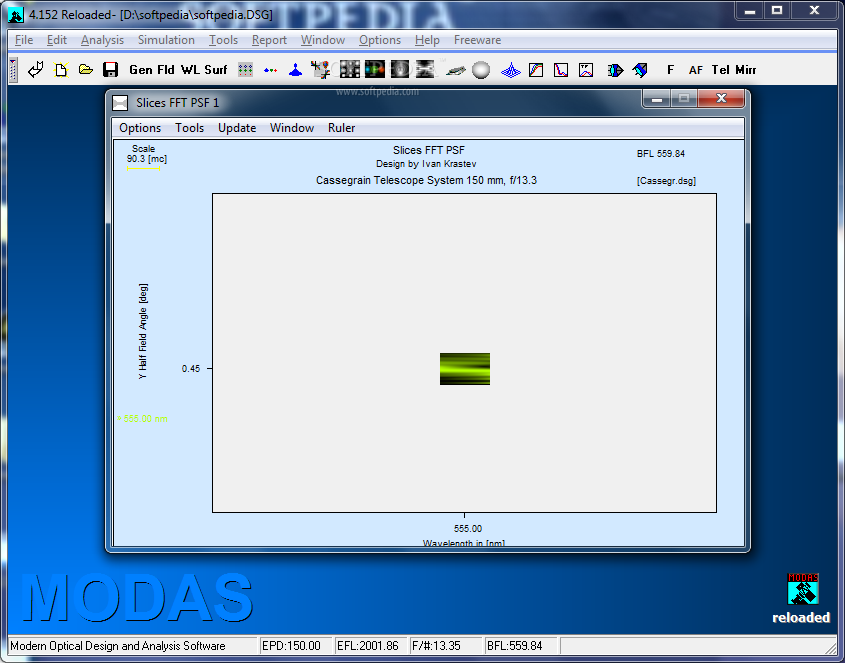
Task: Open the Edit menu
Action: [57, 40]
